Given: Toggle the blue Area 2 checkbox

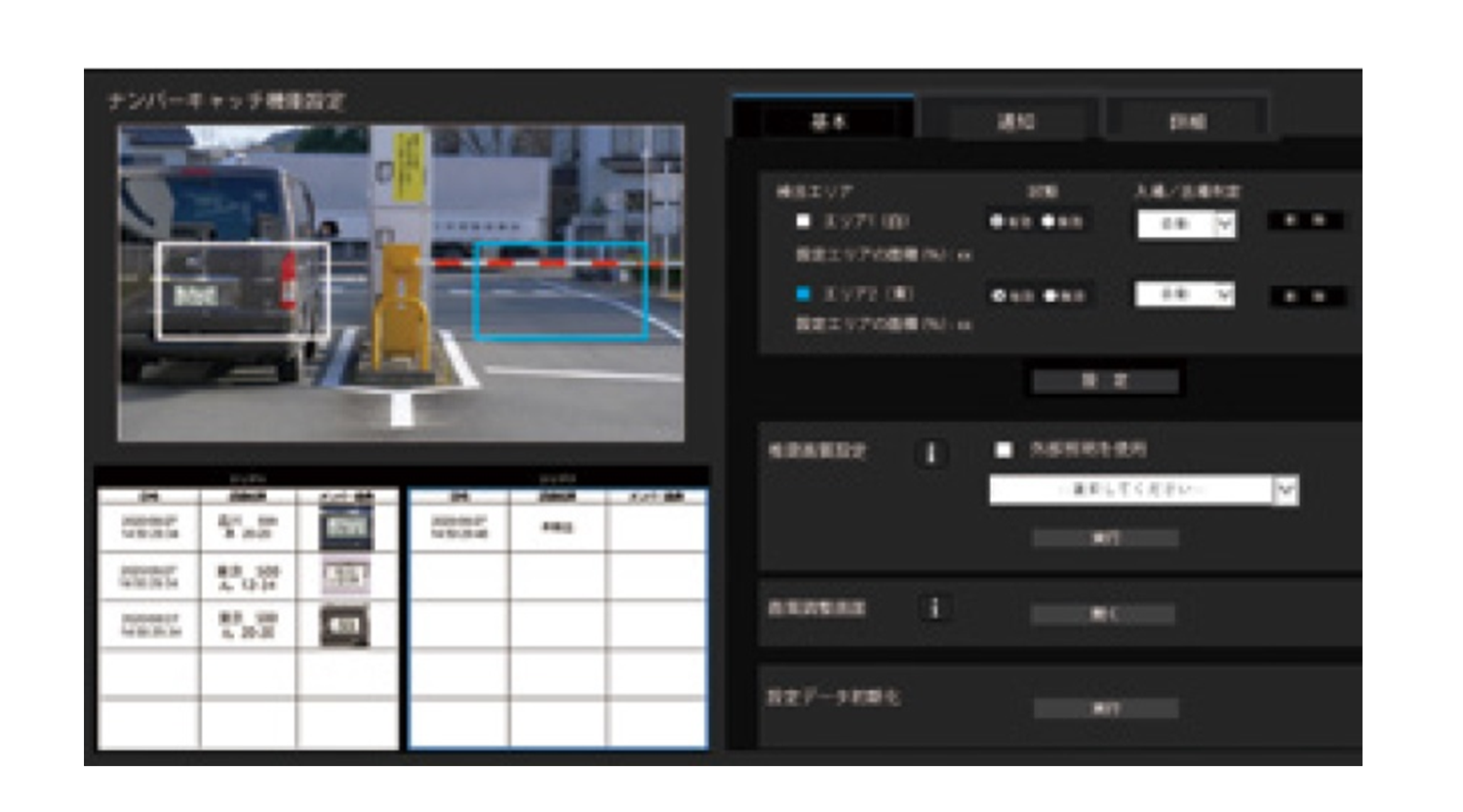Looking at the screenshot, I should click(x=803, y=293).
